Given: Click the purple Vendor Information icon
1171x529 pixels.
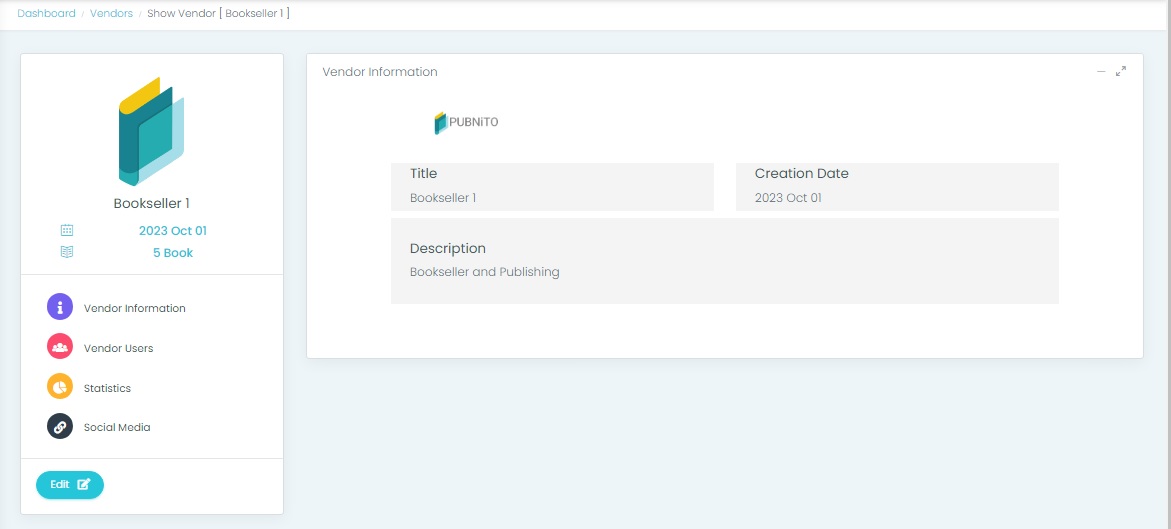Looking at the screenshot, I should pos(60,307).
